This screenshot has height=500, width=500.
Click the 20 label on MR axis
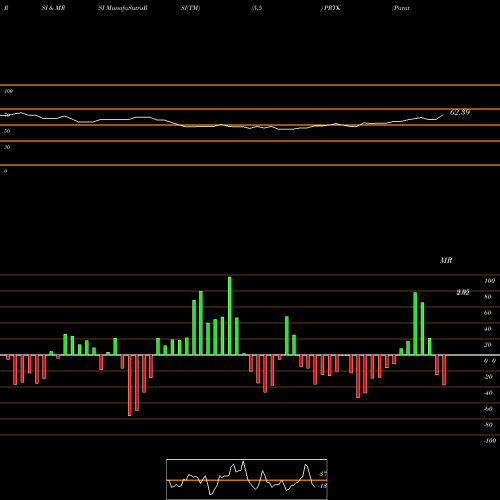tap(488, 345)
